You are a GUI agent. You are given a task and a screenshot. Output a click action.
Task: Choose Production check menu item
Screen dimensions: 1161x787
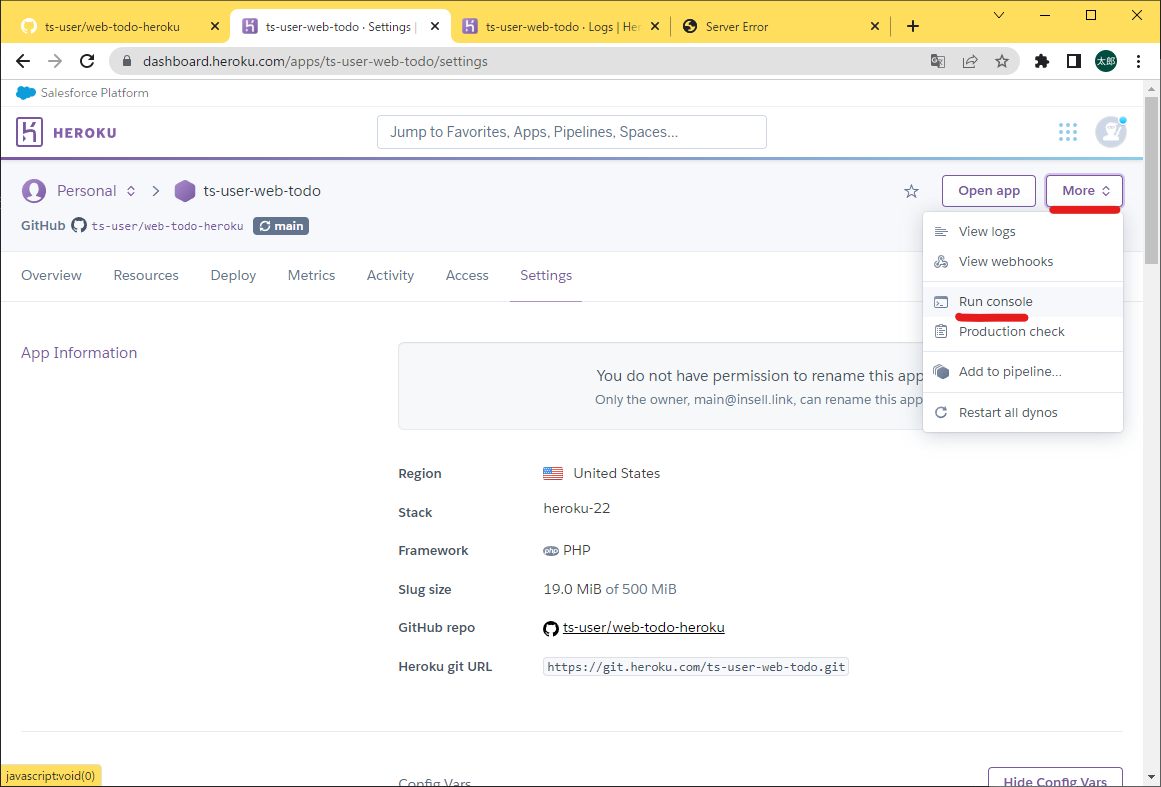(1023, 332)
